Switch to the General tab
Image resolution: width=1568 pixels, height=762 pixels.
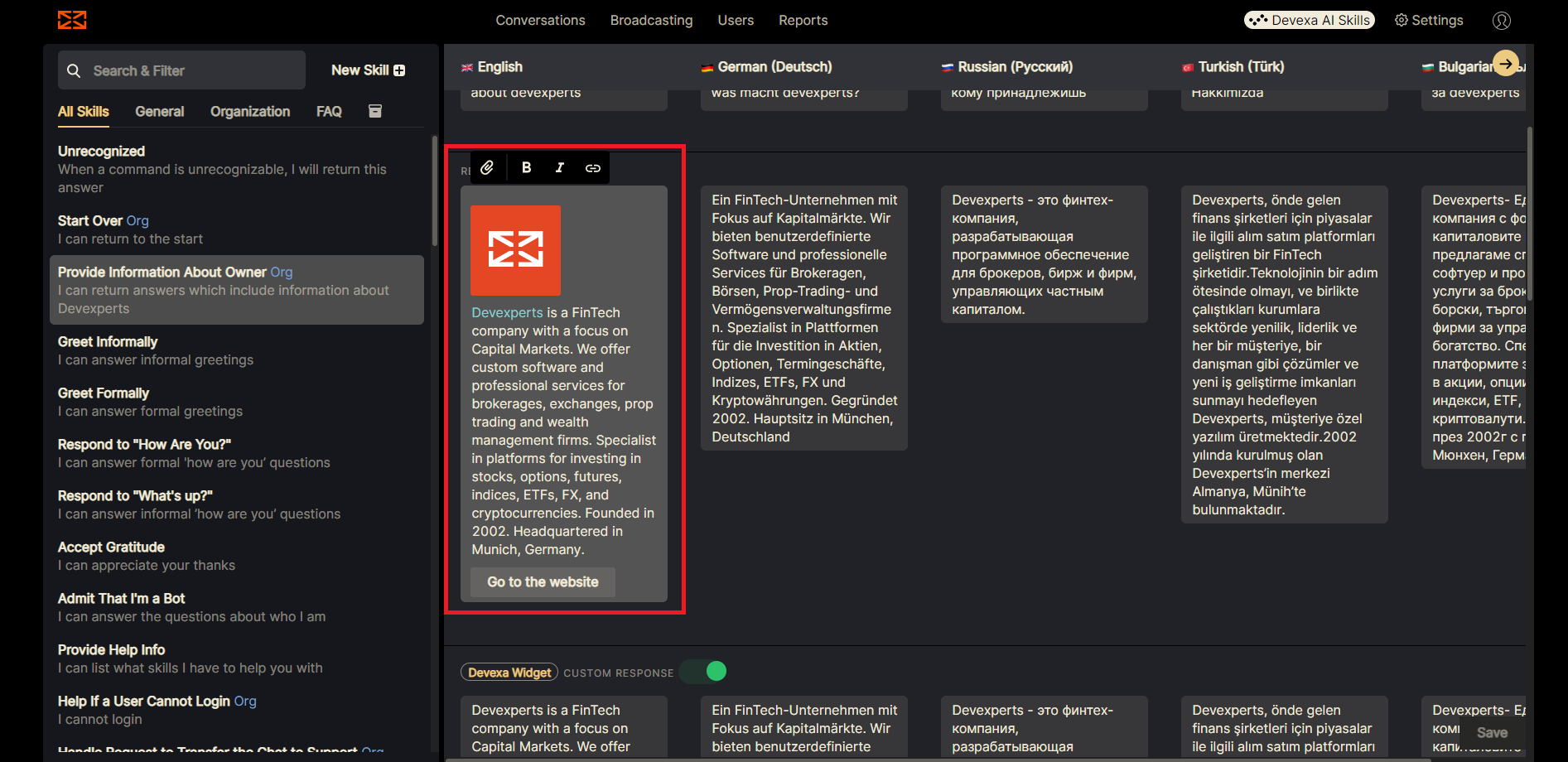160,111
